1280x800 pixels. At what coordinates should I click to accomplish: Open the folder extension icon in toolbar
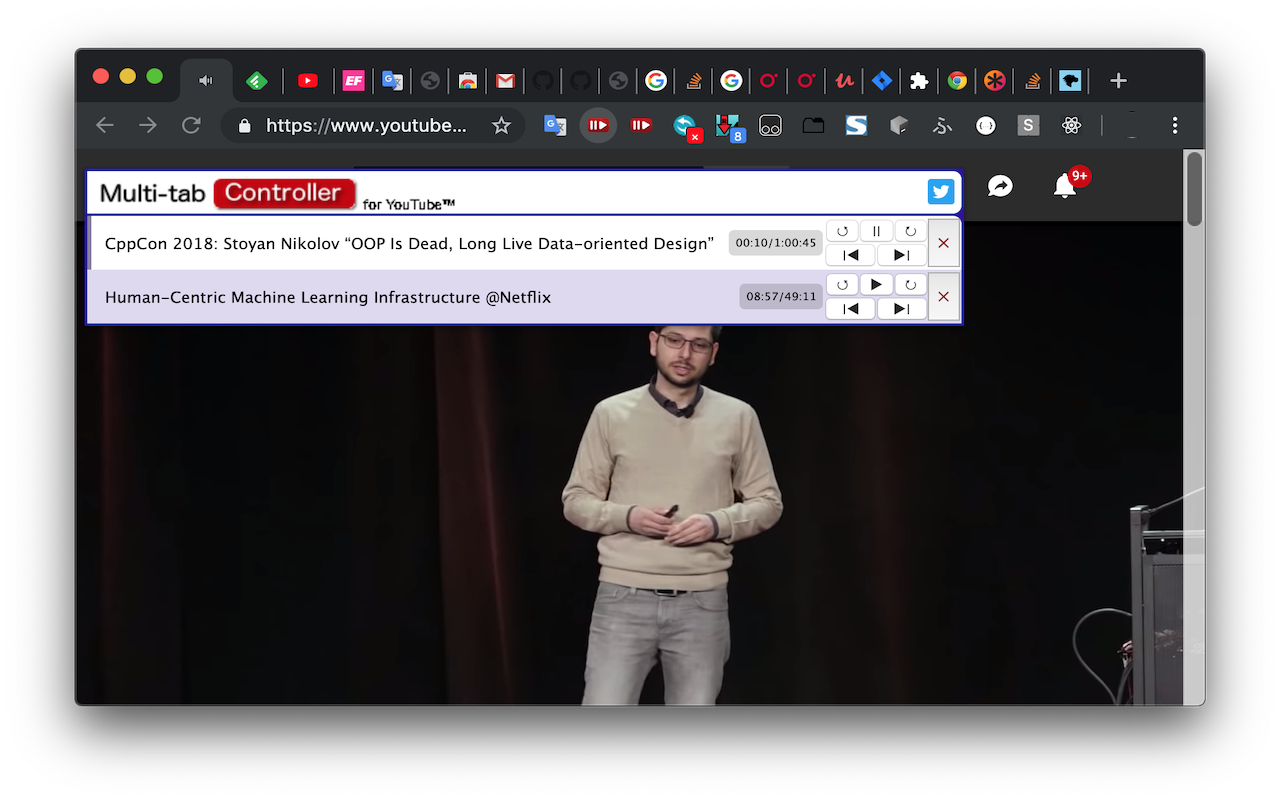[813, 126]
